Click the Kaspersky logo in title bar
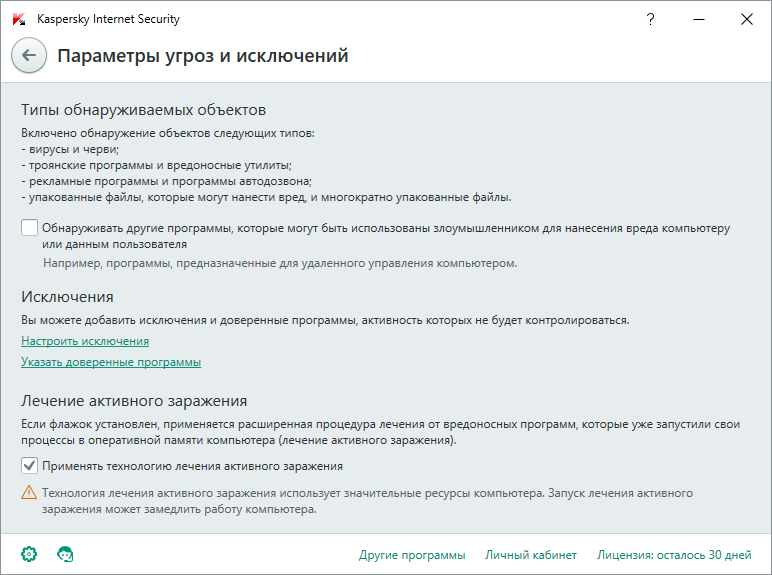The height and width of the screenshot is (575, 772). [19, 19]
